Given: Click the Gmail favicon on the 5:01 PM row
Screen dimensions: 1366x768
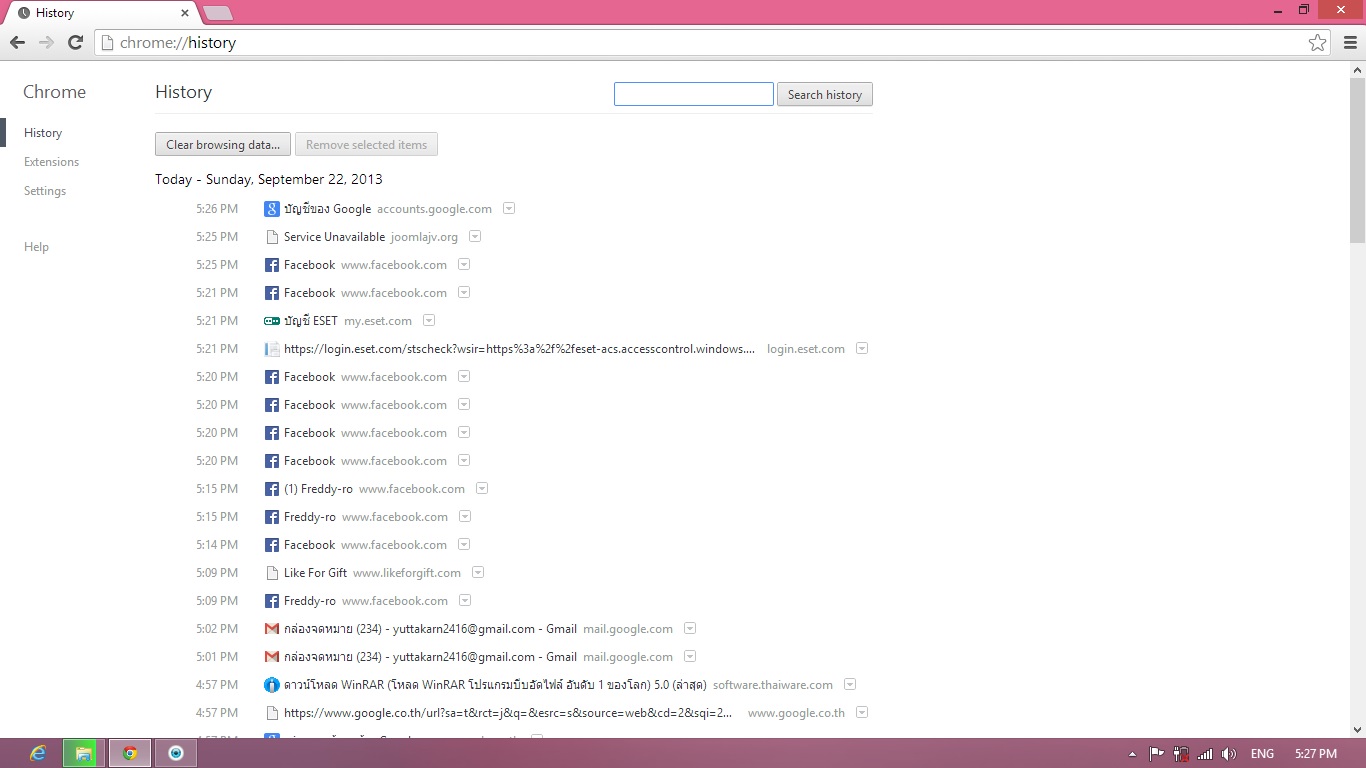Looking at the screenshot, I should click(x=271, y=657).
